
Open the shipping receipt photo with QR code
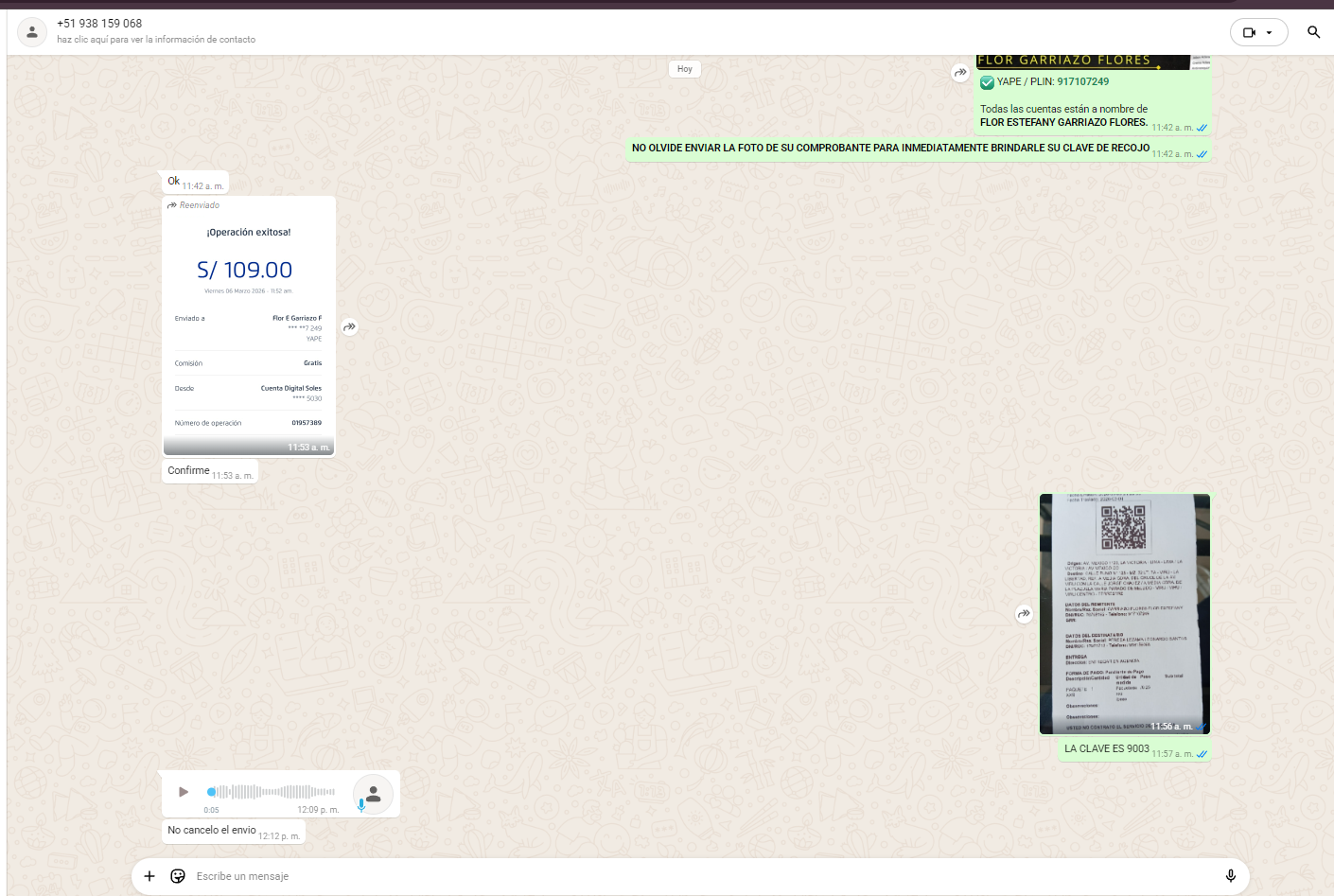[1124, 613]
